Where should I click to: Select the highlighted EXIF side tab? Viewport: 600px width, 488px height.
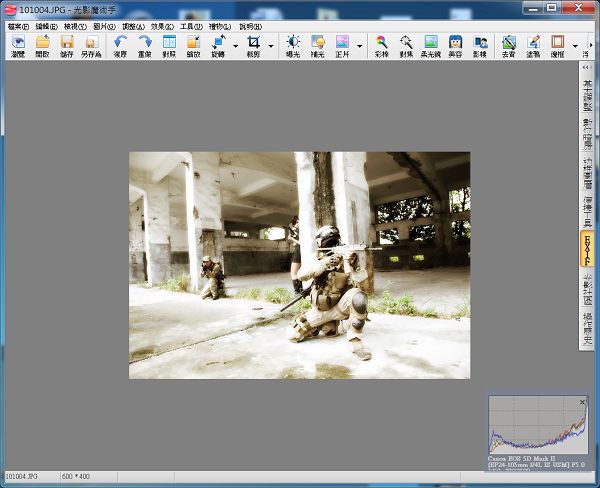[587, 248]
